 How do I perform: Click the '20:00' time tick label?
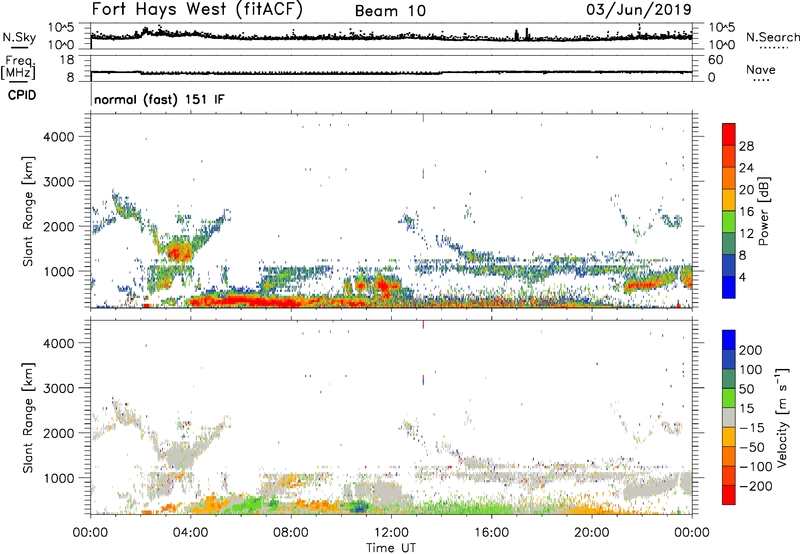tap(591, 533)
